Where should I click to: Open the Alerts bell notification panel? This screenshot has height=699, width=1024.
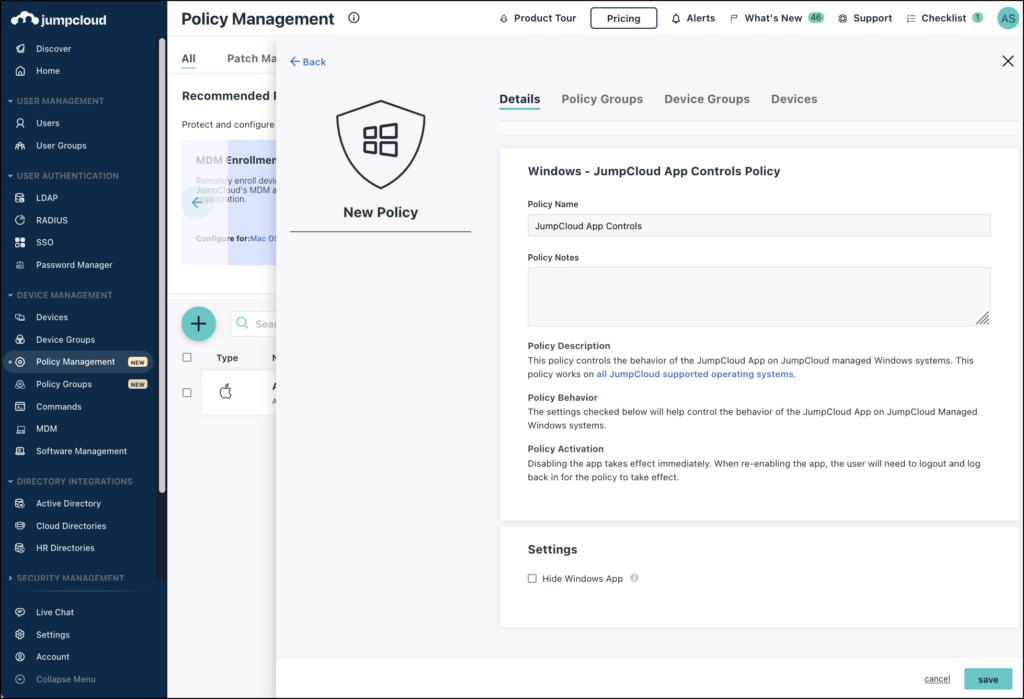tap(693, 17)
